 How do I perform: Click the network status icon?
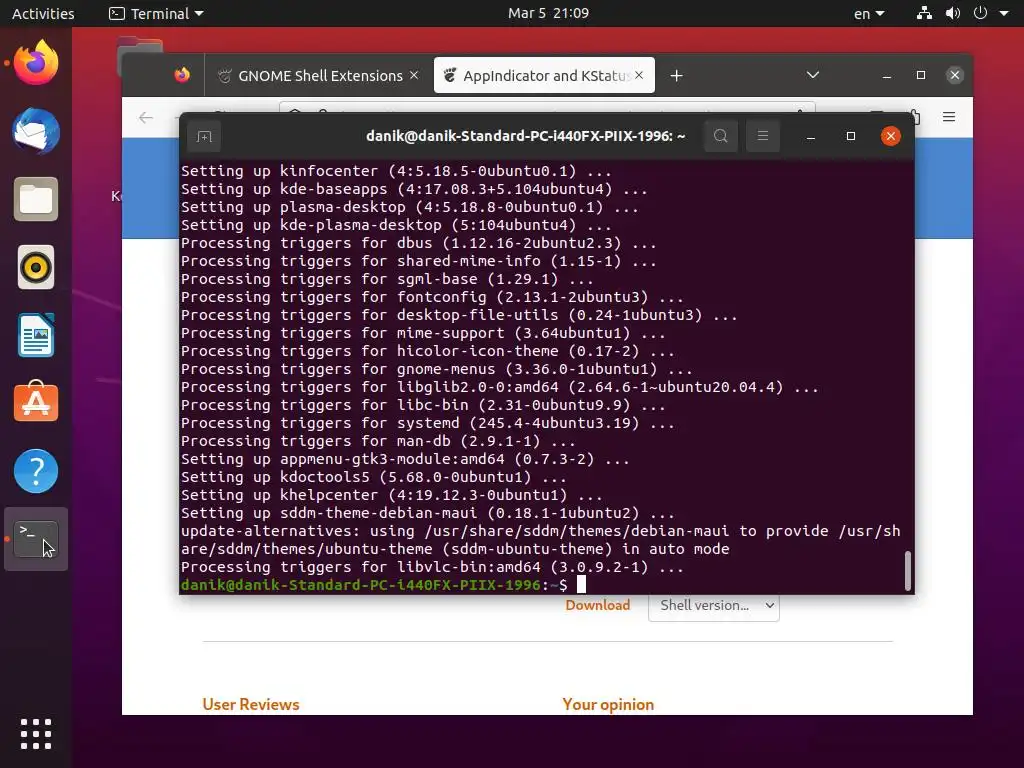click(x=923, y=13)
